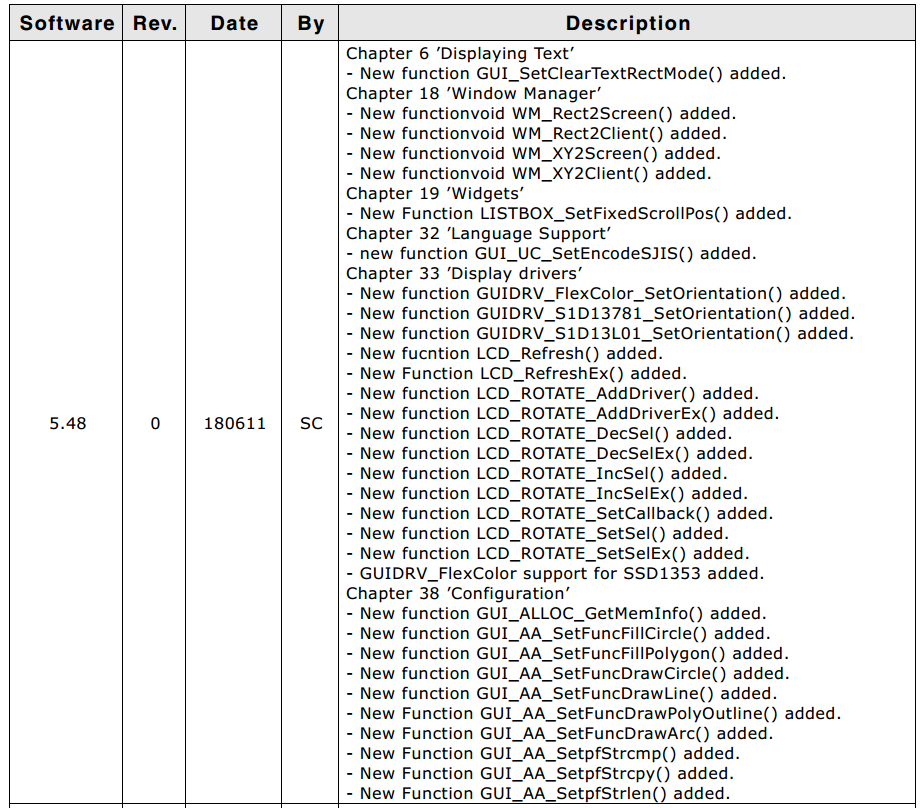Click the WM_XY2Client() entry

(528, 173)
